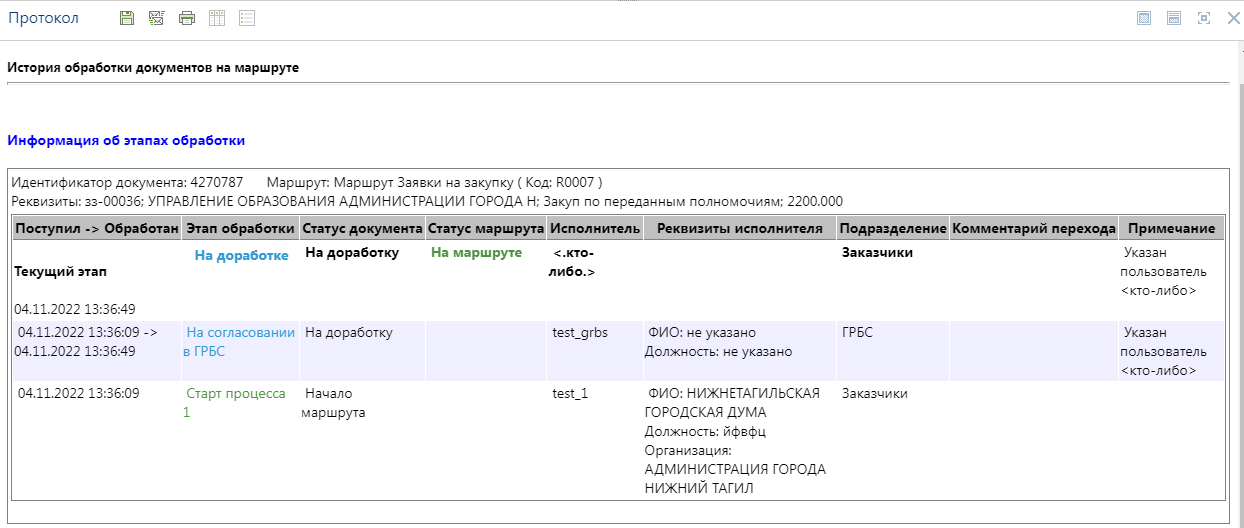Click the vertical scrollbar on the right
The image size is (1244, 528).
(1238, 300)
